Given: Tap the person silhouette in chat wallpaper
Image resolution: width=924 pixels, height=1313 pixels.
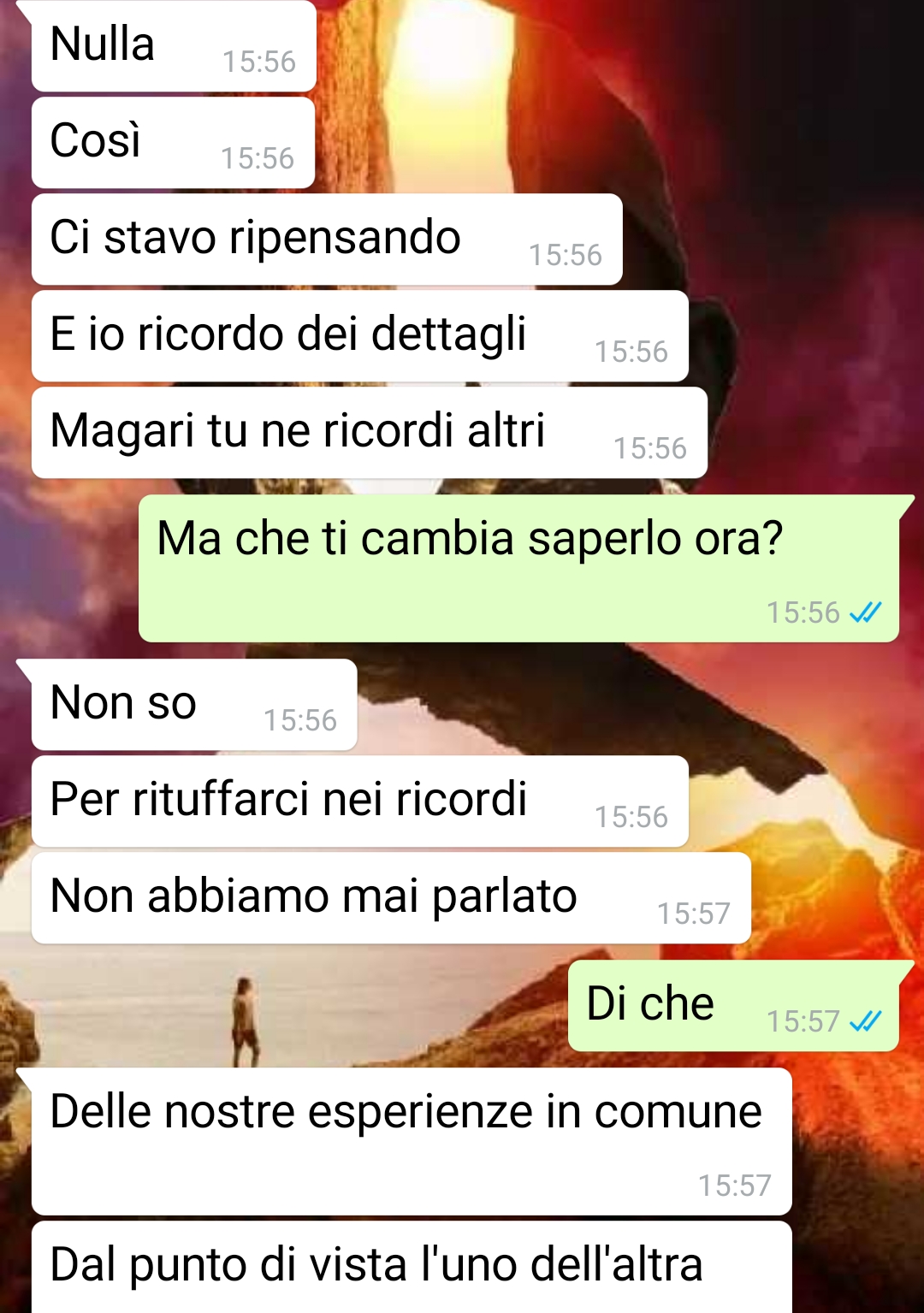Looking at the screenshot, I should 245,1021.
